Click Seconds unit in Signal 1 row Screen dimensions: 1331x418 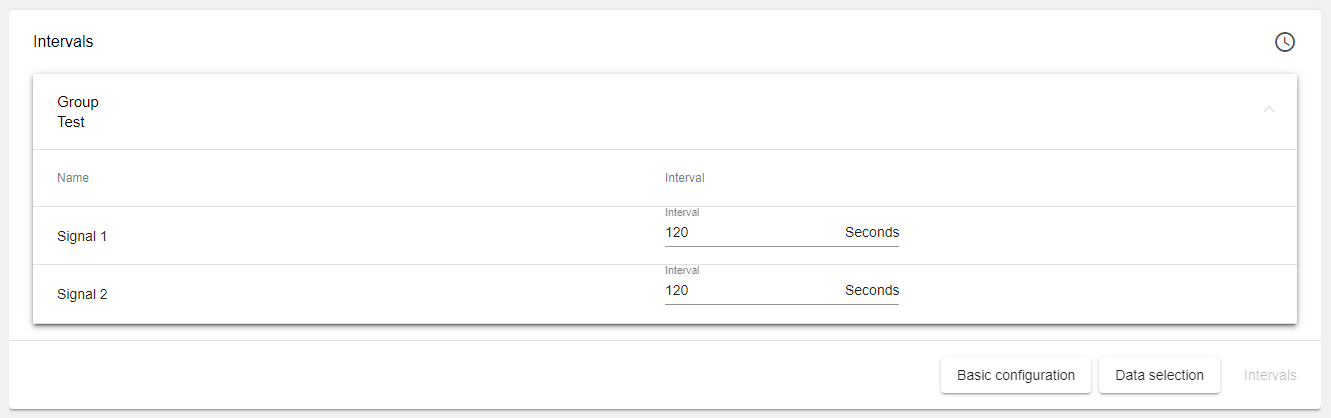pyautogui.click(x=871, y=233)
